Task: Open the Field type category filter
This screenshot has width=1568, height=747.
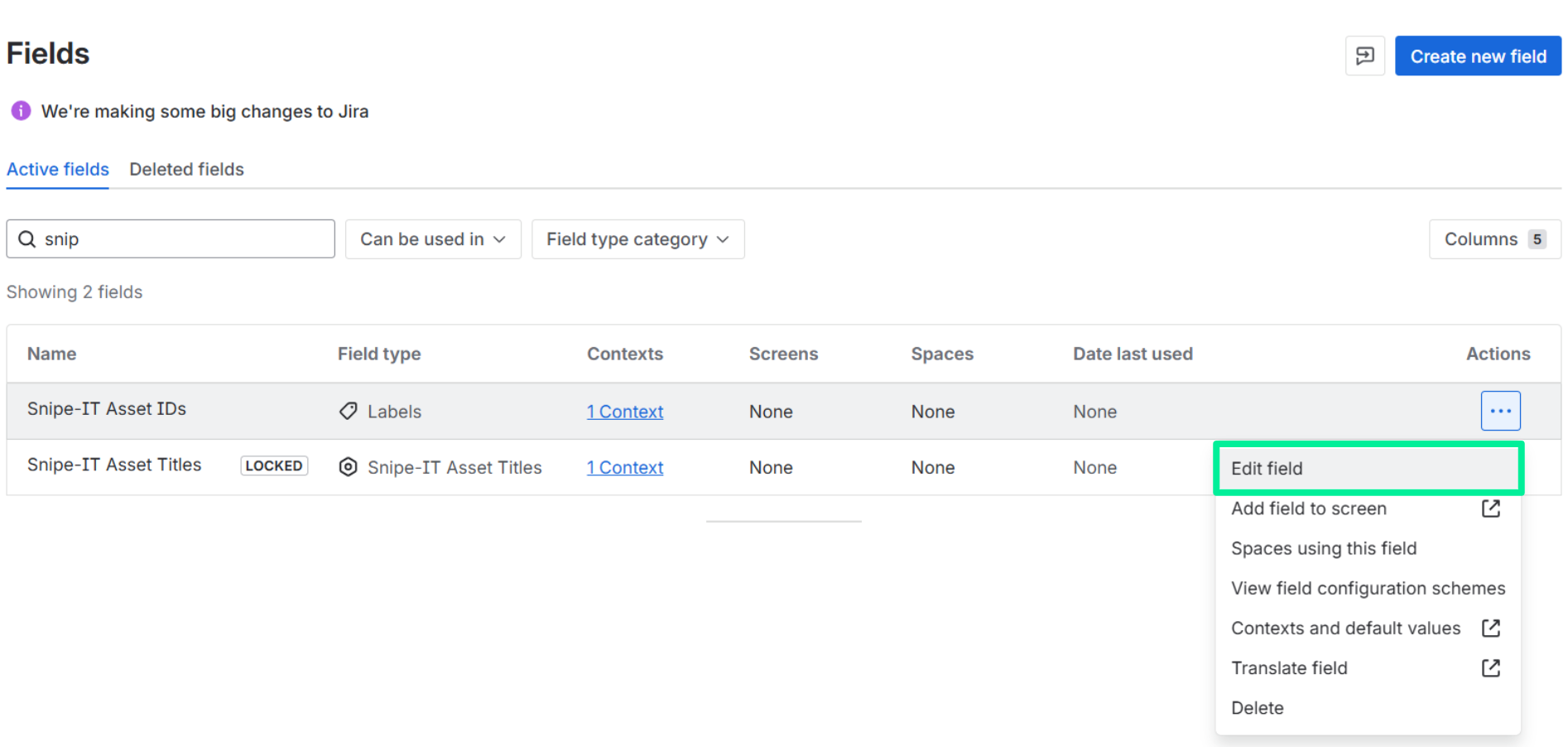Action: tap(637, 239)
